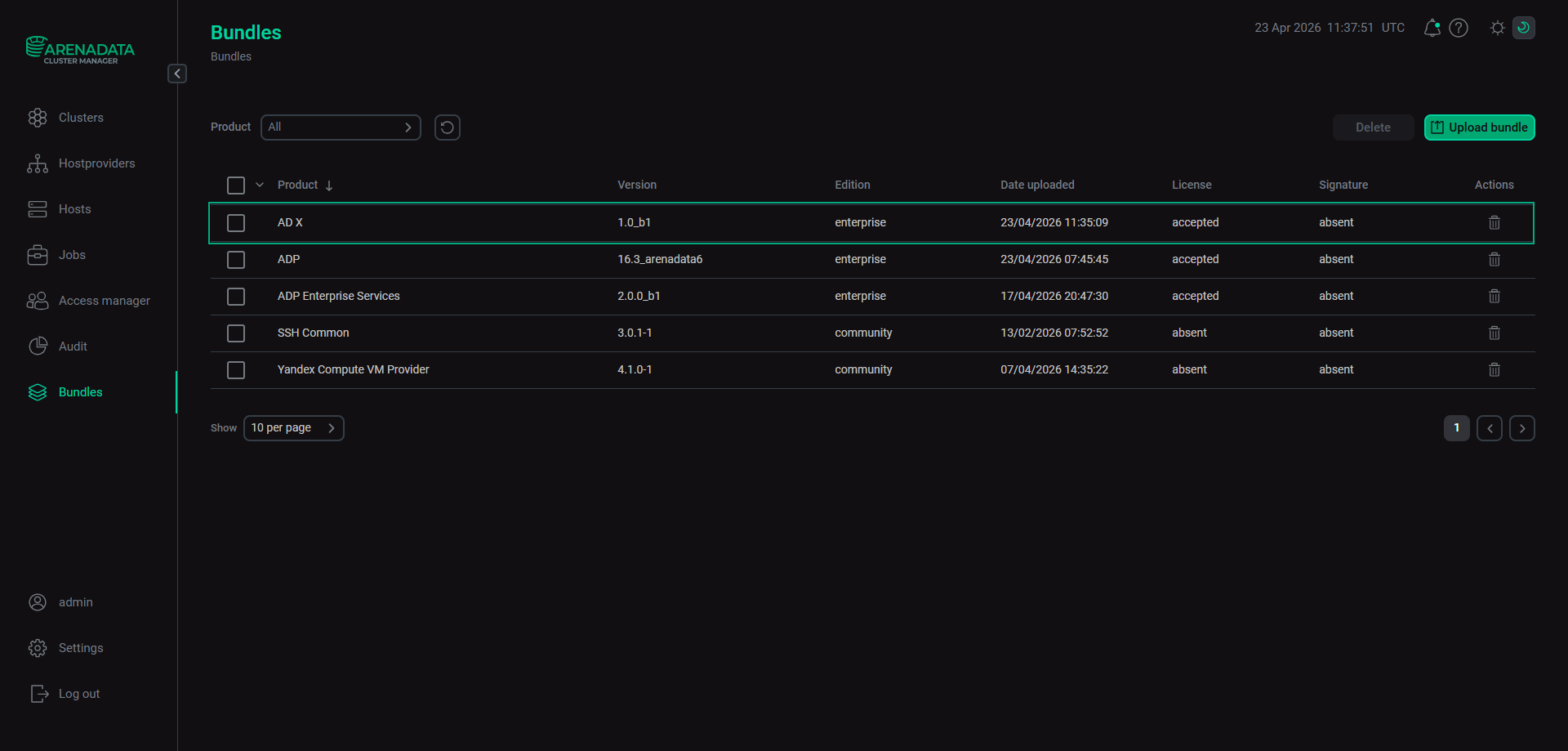Screen dimensions: 1568x751
Task: Click the SSH Common product name
Action: (x=314, y=333)
